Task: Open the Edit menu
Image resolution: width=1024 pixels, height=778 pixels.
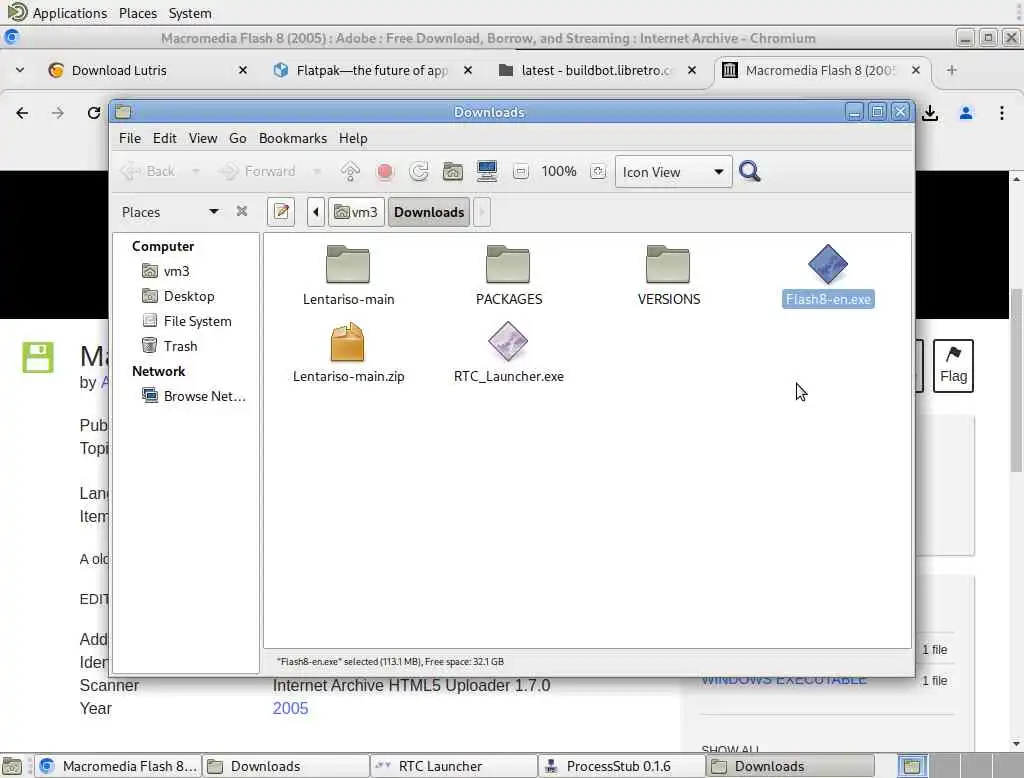Action: [x=165, y=138]
